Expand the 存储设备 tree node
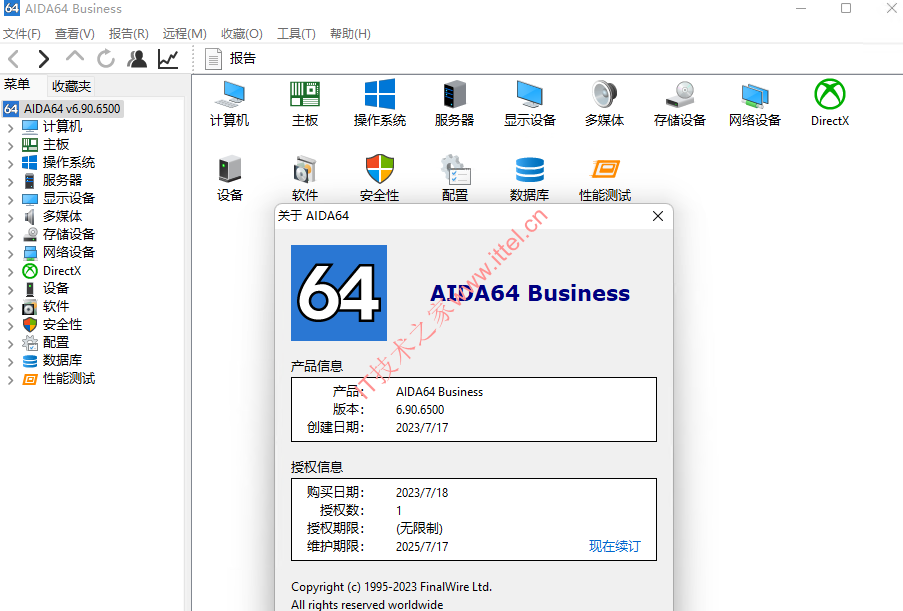The width and height of the screenshot is (903, 611). click(x=10, y=236)
